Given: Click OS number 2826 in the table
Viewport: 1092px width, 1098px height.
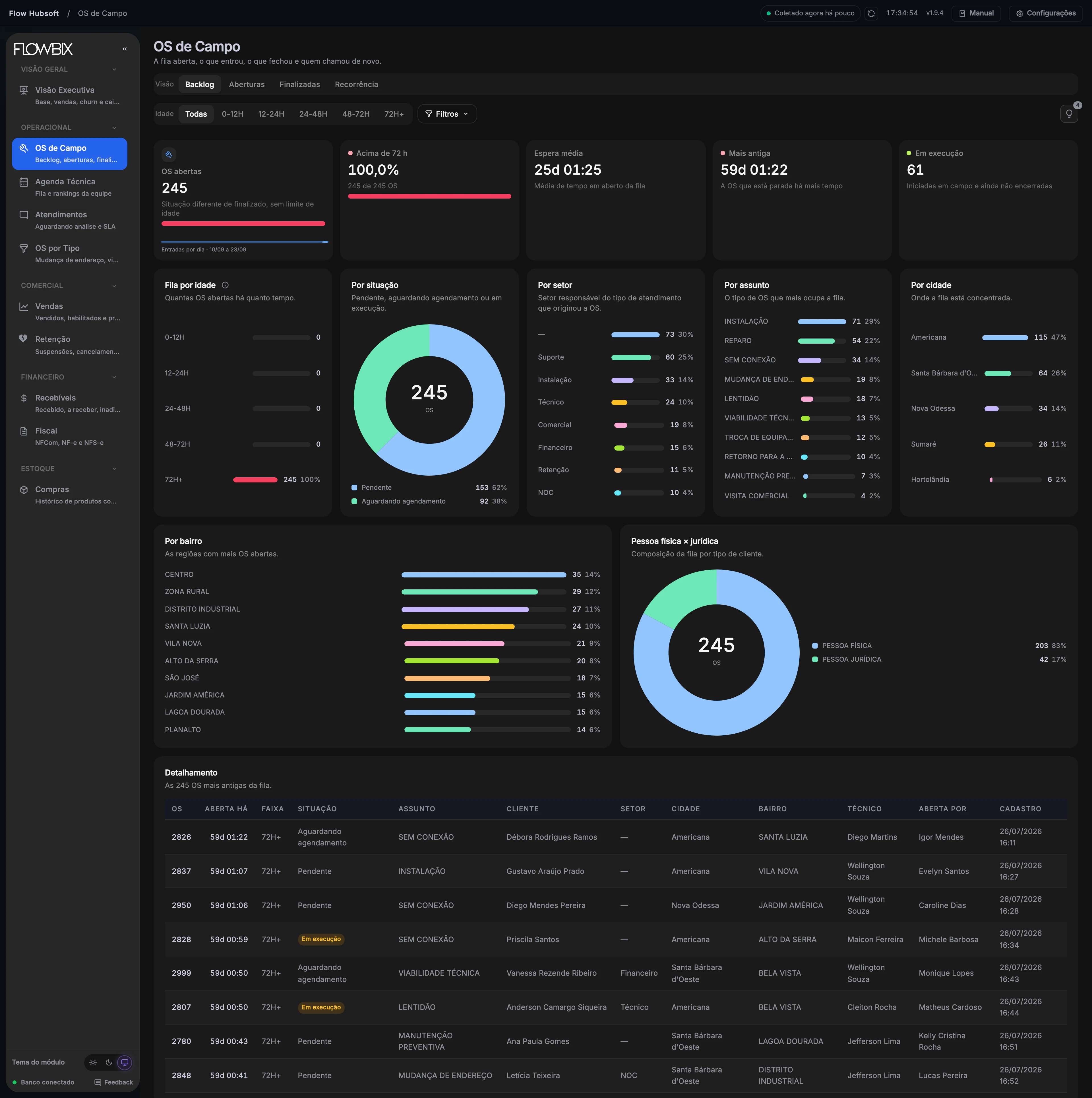Looking at the screenshot, I should tap(181, 837).
